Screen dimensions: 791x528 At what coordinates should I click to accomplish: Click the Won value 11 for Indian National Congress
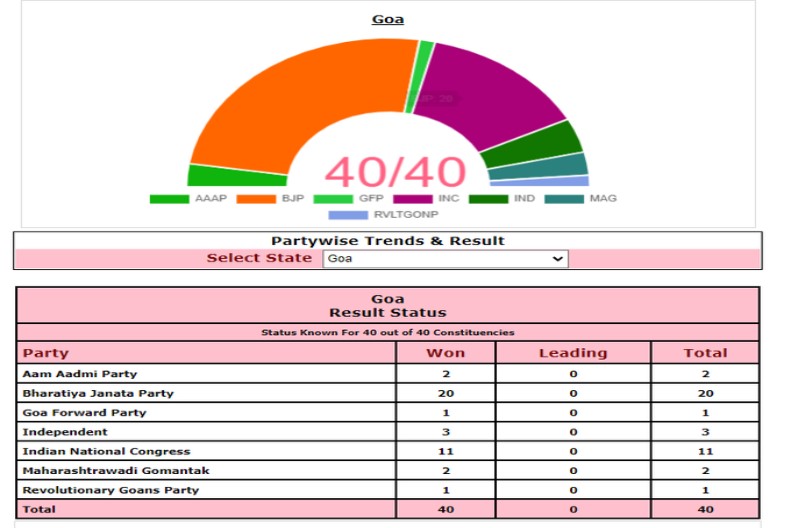(x=446, y=451)
